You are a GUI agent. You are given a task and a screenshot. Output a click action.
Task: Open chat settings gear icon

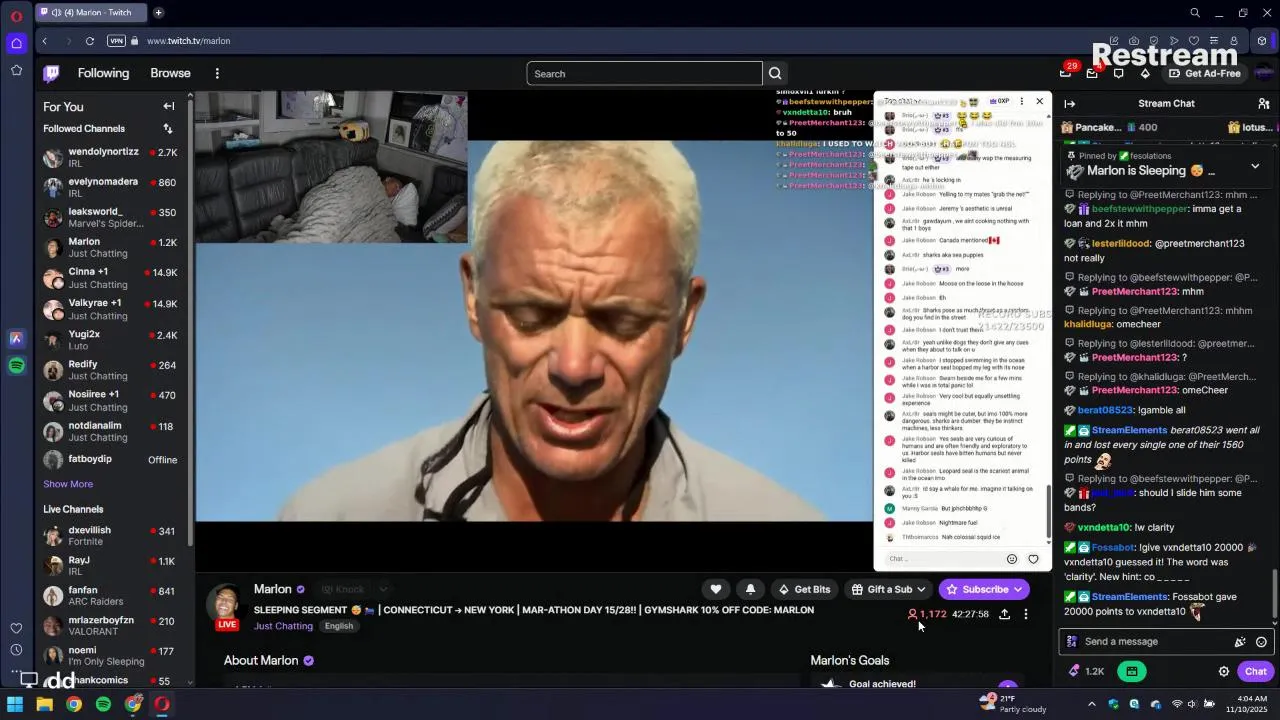[x=1223, y=672]
